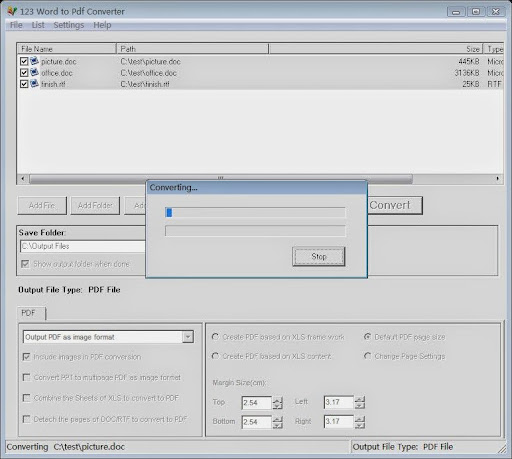Image resolution: width=512 pixels, height=459 pixels.
Task: Select Change Page Settings option
Action: click(x=367, y=356)
